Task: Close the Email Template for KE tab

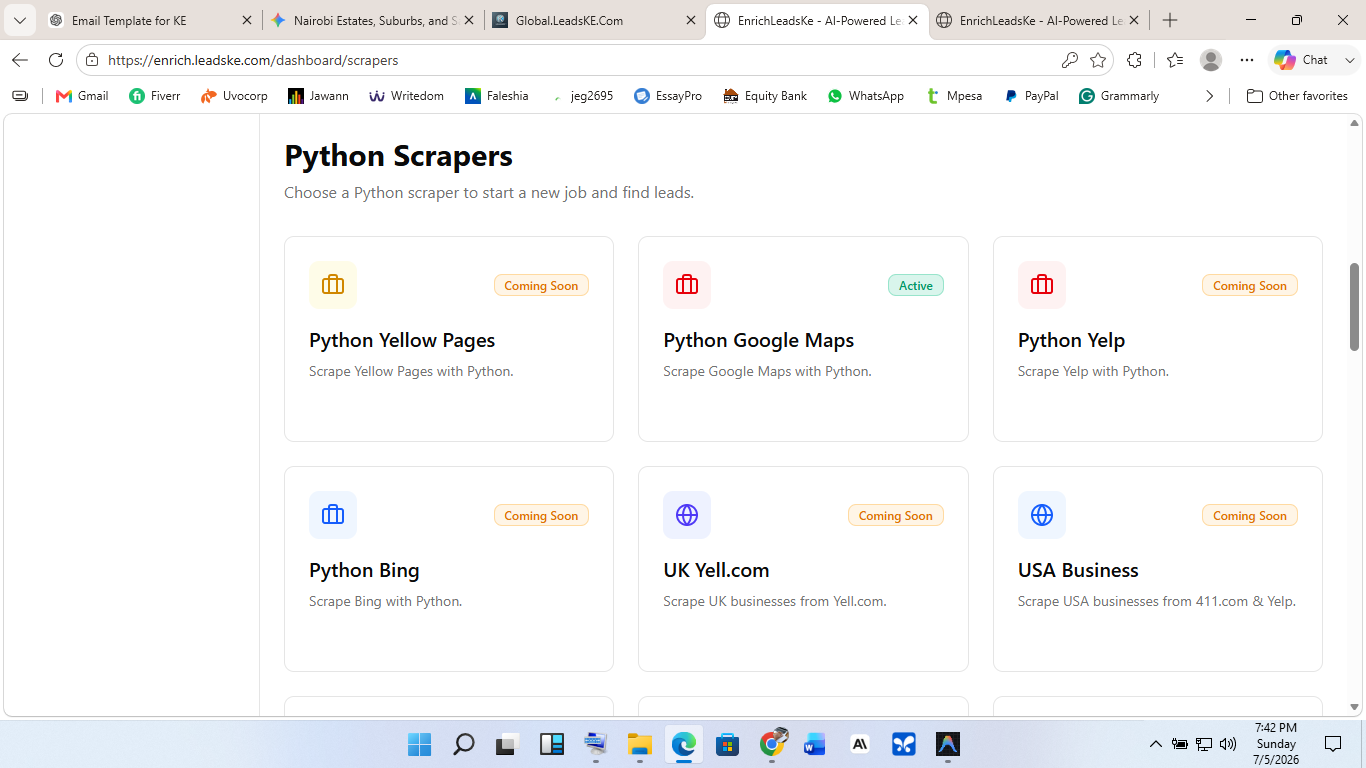Action: pyautogui.click(x=247, y=20)
